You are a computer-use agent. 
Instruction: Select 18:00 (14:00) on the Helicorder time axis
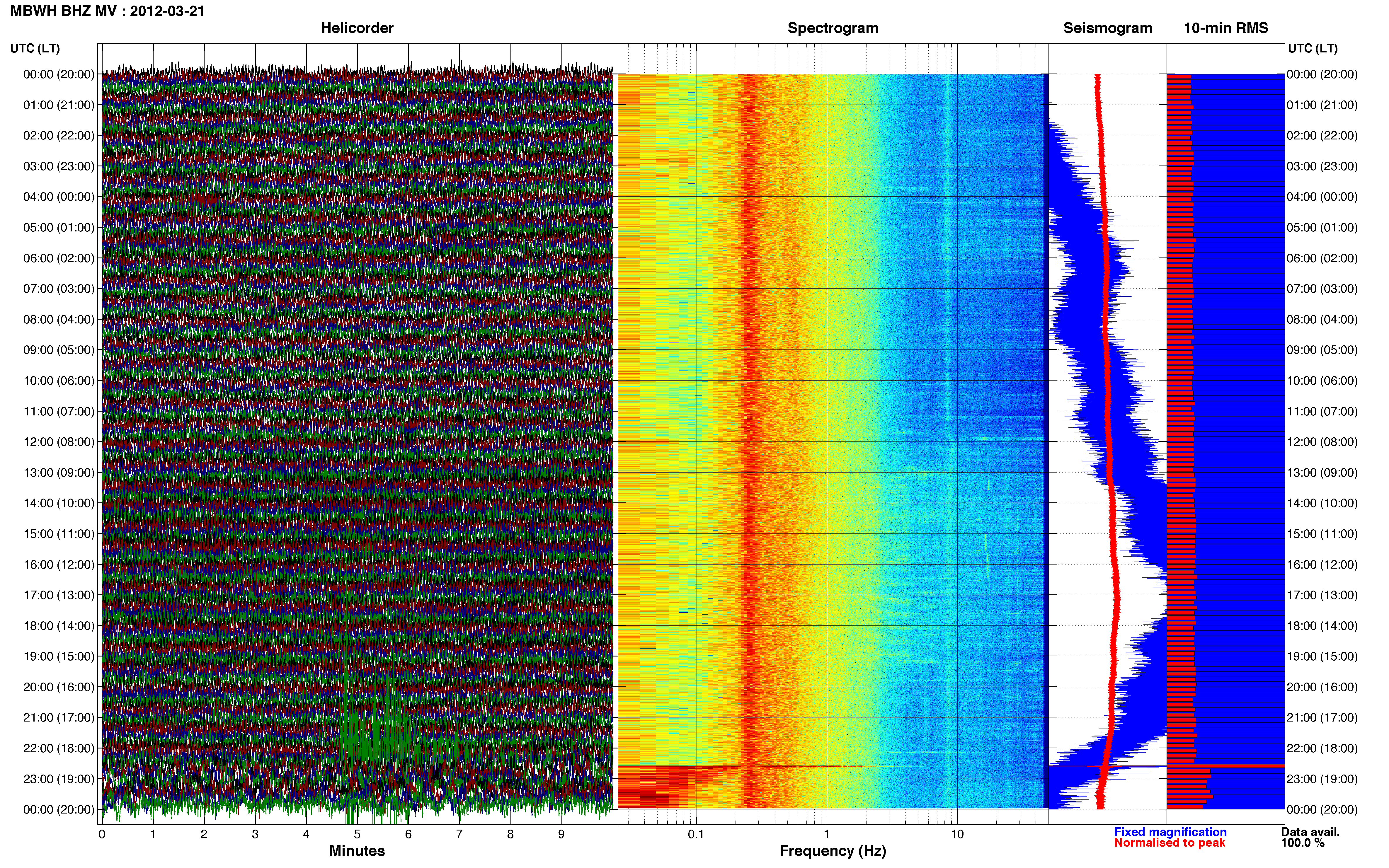59,626
